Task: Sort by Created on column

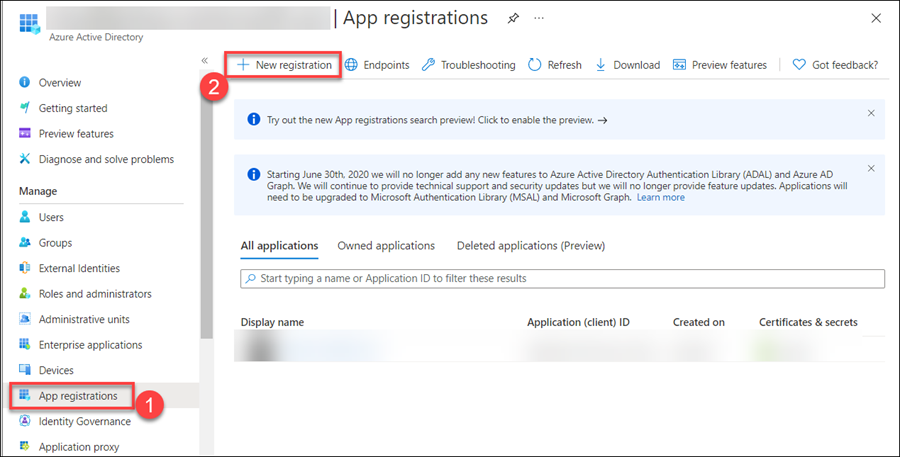Action: tap(699, 322)
